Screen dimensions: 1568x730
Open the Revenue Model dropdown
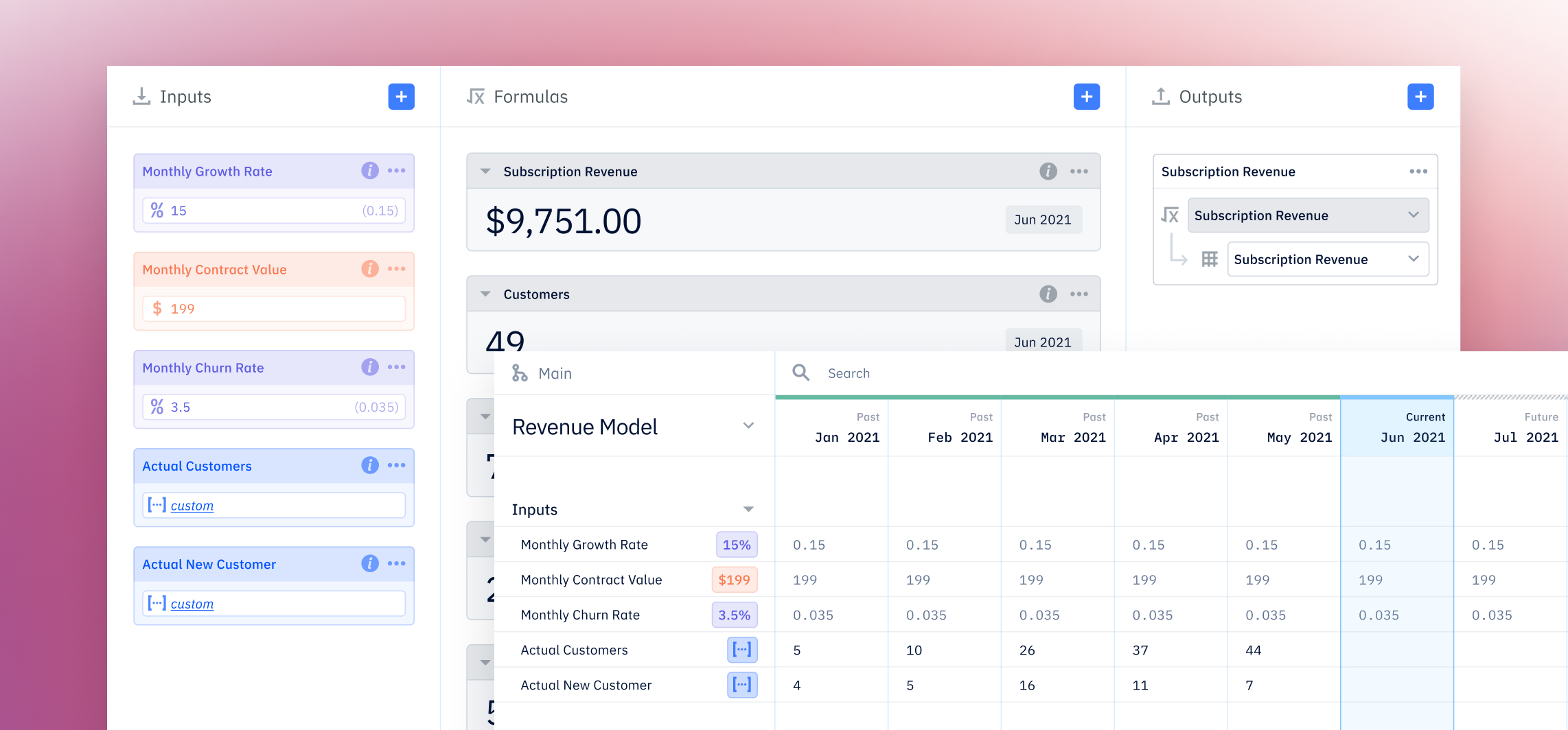(x=748, y=425)
